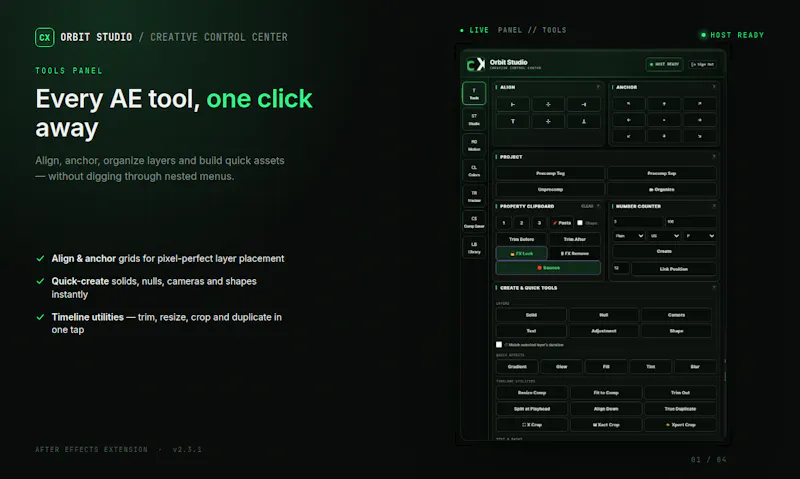The image size is (800, 479).
Task: Create a Camera layer
Action: (x=677, y=315)
